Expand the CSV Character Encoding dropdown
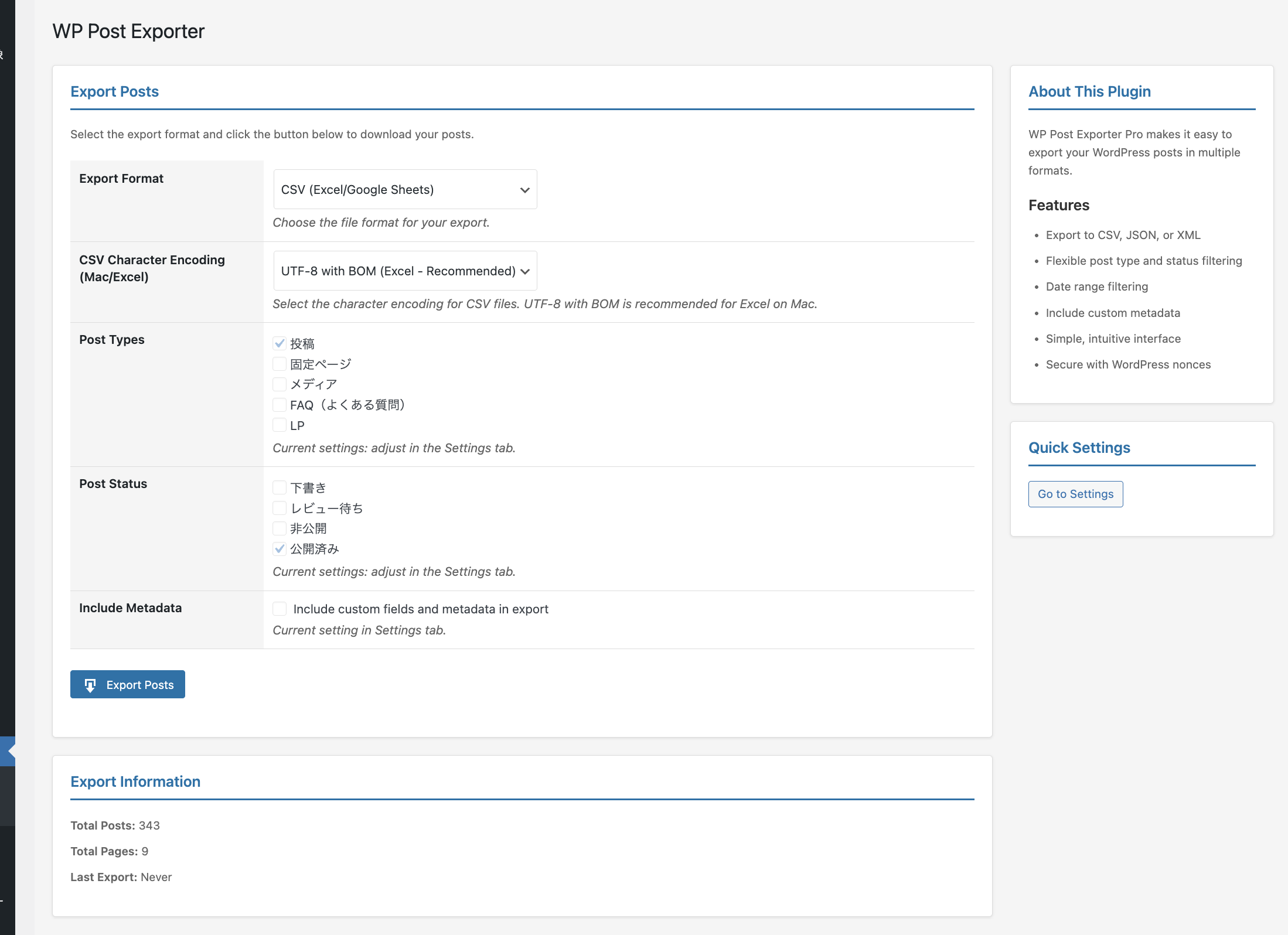1288x935 pixels. click(x=404, y=271)
